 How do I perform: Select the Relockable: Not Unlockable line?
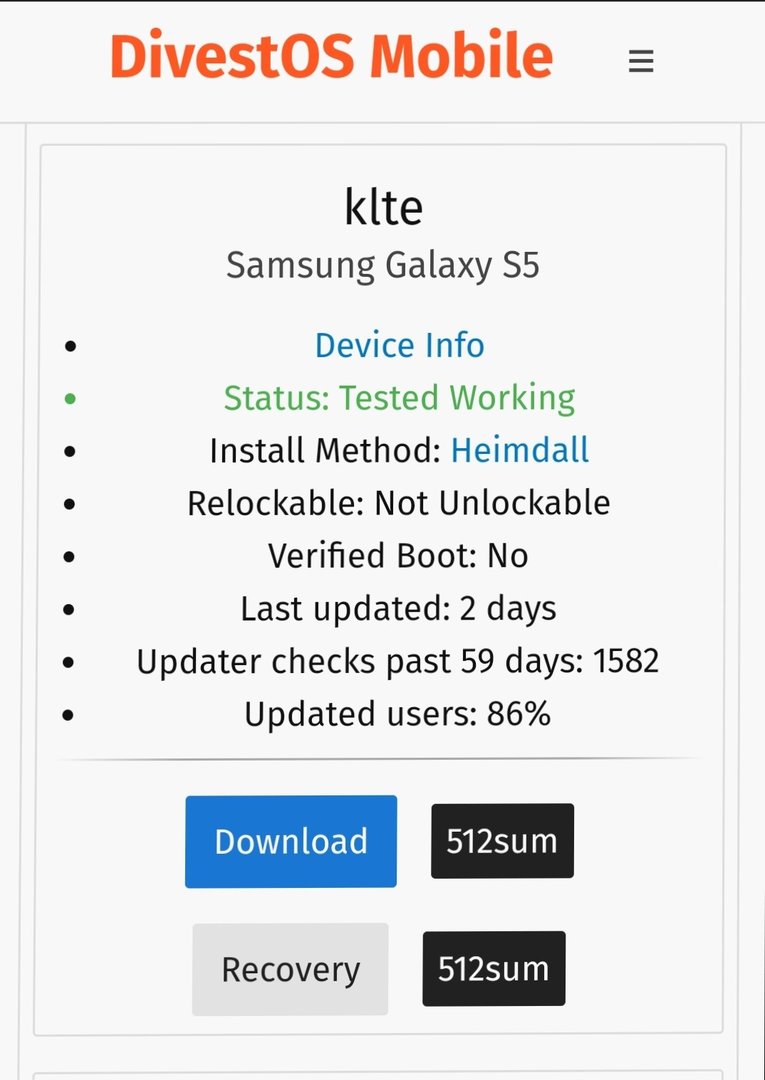tap(399, 503)
